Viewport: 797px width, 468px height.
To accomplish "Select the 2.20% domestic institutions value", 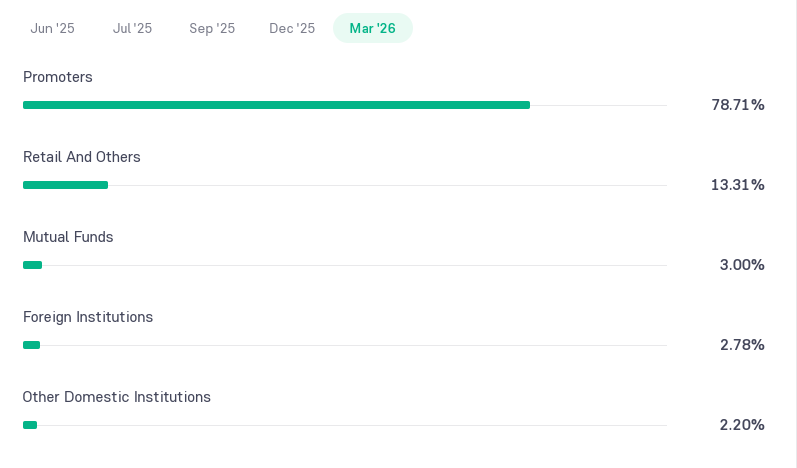I will coord(742,425).
